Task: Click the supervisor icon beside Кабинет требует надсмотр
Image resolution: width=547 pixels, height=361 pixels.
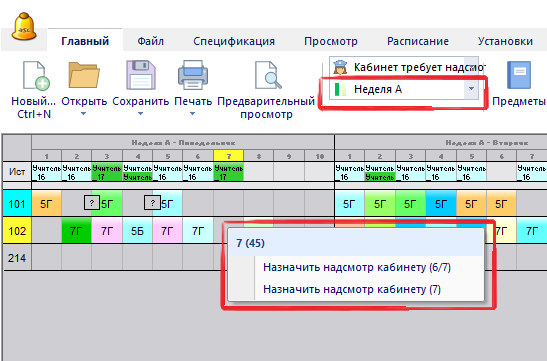Action: click(340, 67)
